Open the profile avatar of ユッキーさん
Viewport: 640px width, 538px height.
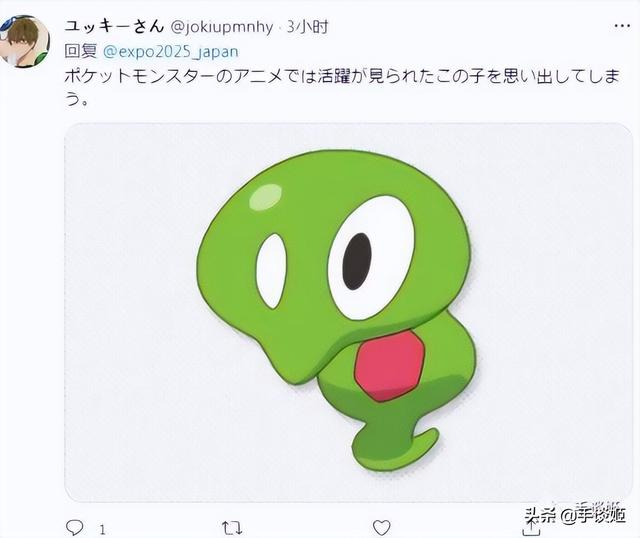pyautogui.click(x=24, y=41)
